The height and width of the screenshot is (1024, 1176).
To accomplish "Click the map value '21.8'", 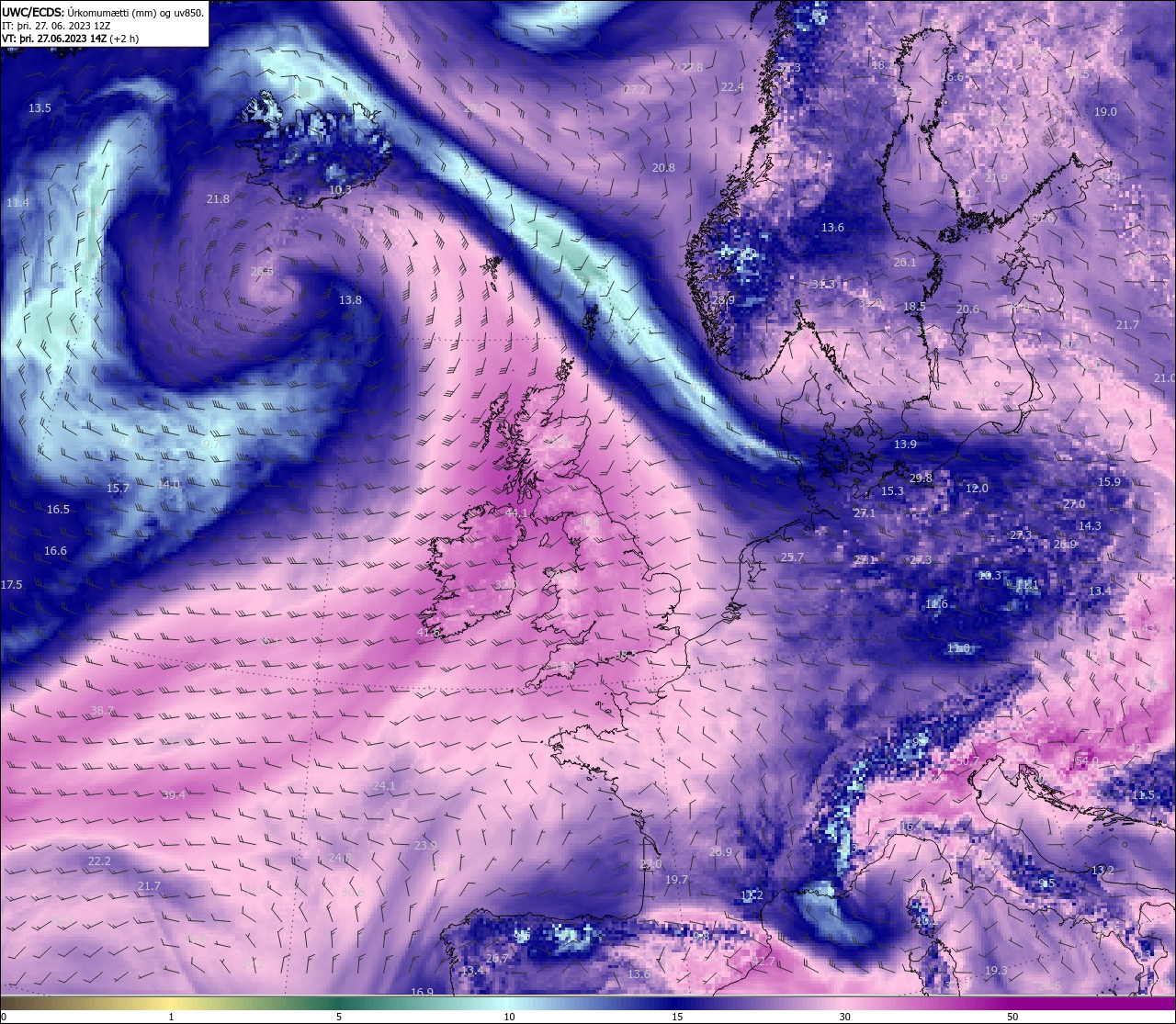I will tap(218, 198).
